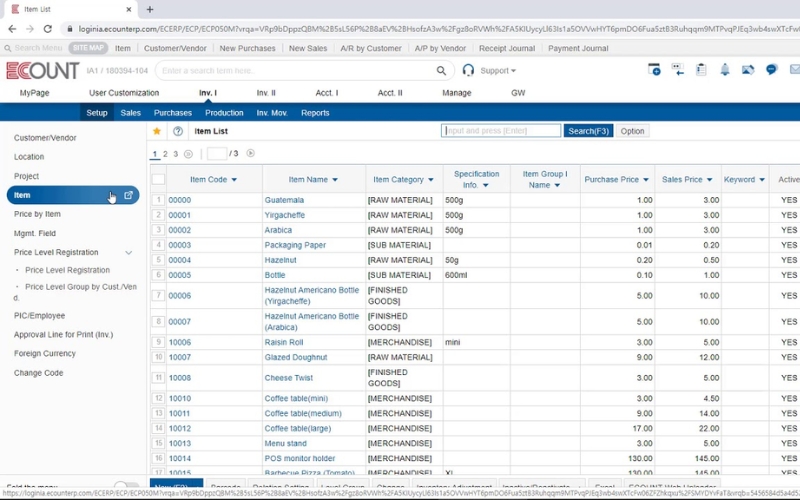Tick the checkbox for row 9 Raisin Roll
Image resolution: width=800 pixels, height=500 pixels.
point(159,342)
